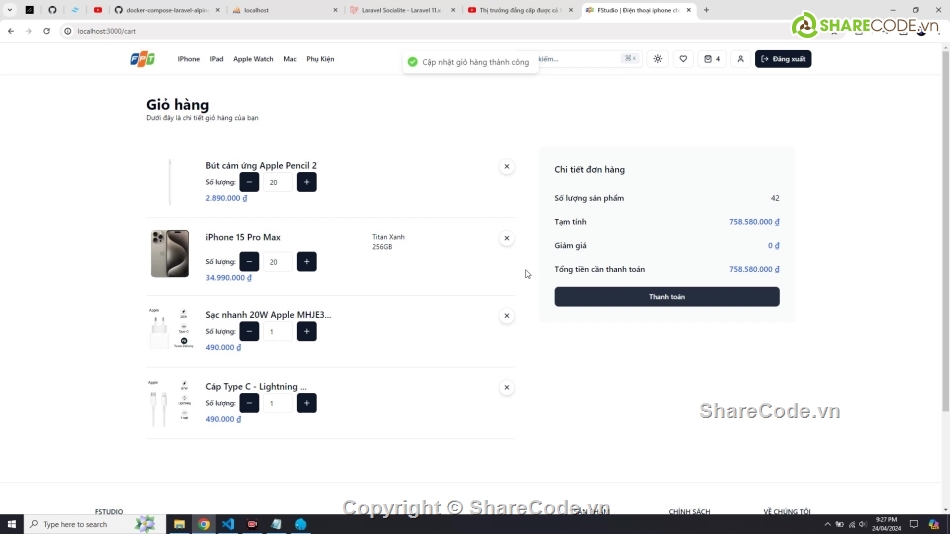Toggle the light/dark theme sun icon

[658, 59]
